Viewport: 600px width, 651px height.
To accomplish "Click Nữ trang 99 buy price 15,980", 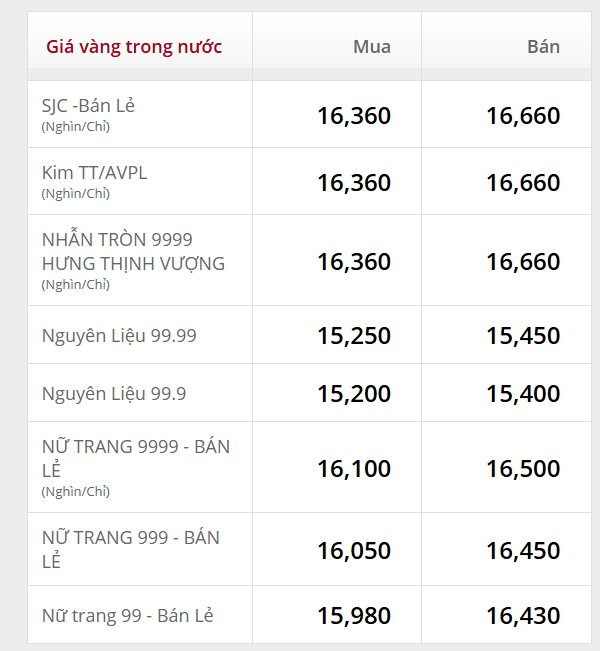I will [354, 615].
